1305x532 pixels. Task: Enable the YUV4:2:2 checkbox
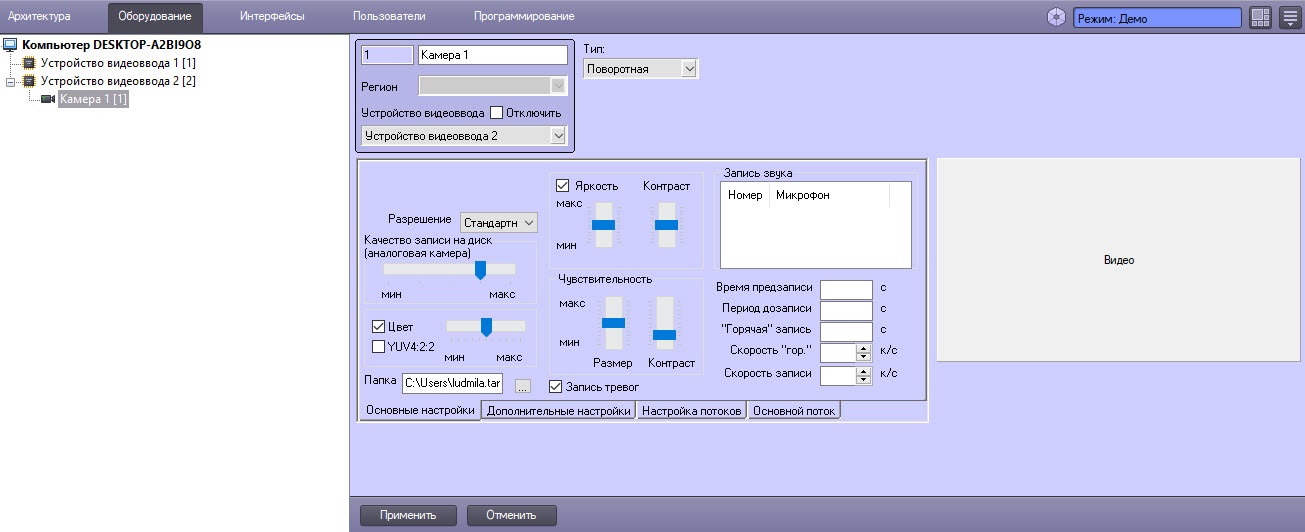click(378, 347)
